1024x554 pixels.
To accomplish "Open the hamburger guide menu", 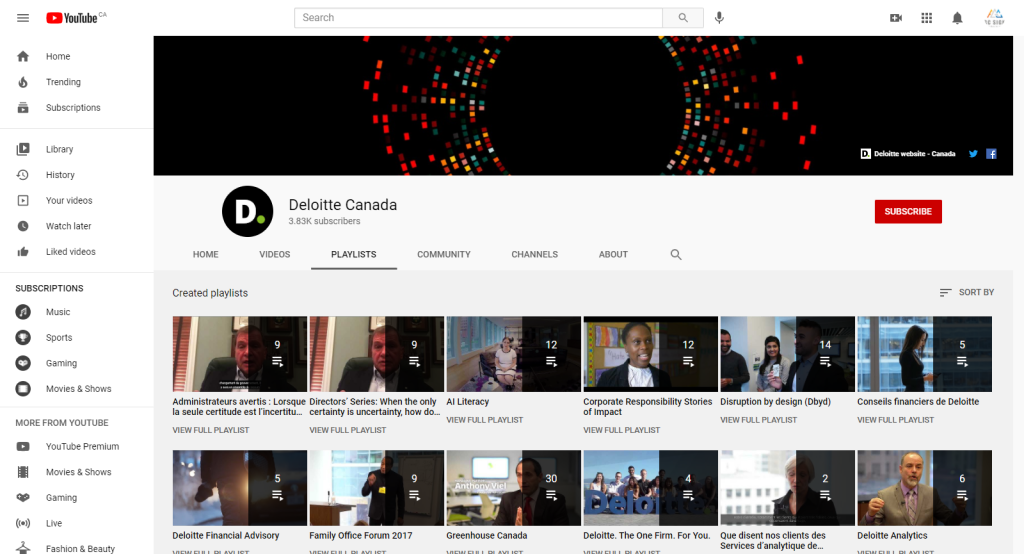I will pos(23,18).
